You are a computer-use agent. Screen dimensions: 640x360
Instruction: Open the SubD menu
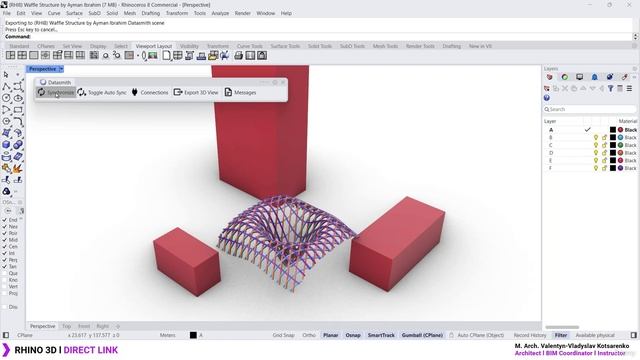pyautogui.click(x=94, y=13)
